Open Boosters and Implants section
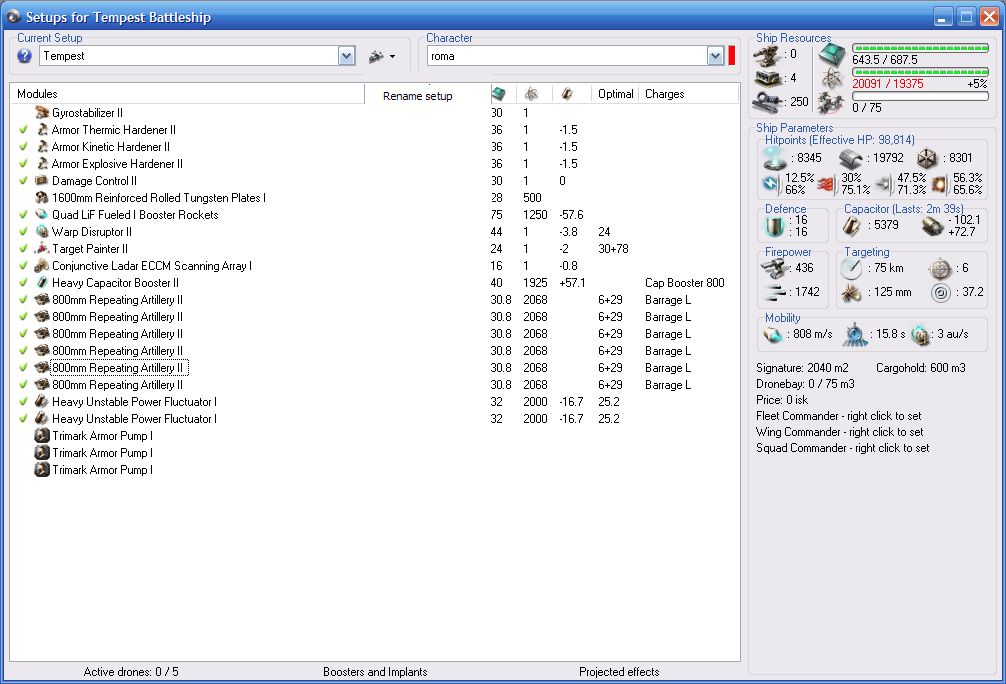 pos(375,672)
